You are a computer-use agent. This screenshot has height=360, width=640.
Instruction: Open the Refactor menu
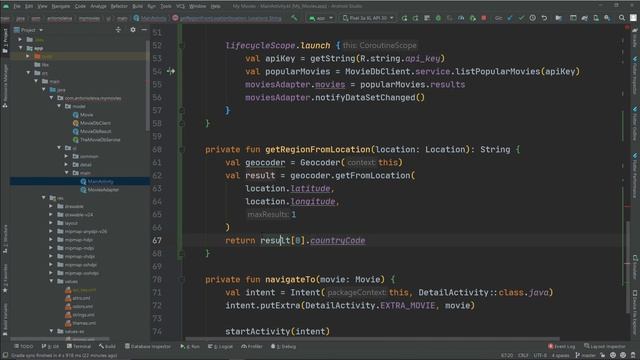(119, 6)
